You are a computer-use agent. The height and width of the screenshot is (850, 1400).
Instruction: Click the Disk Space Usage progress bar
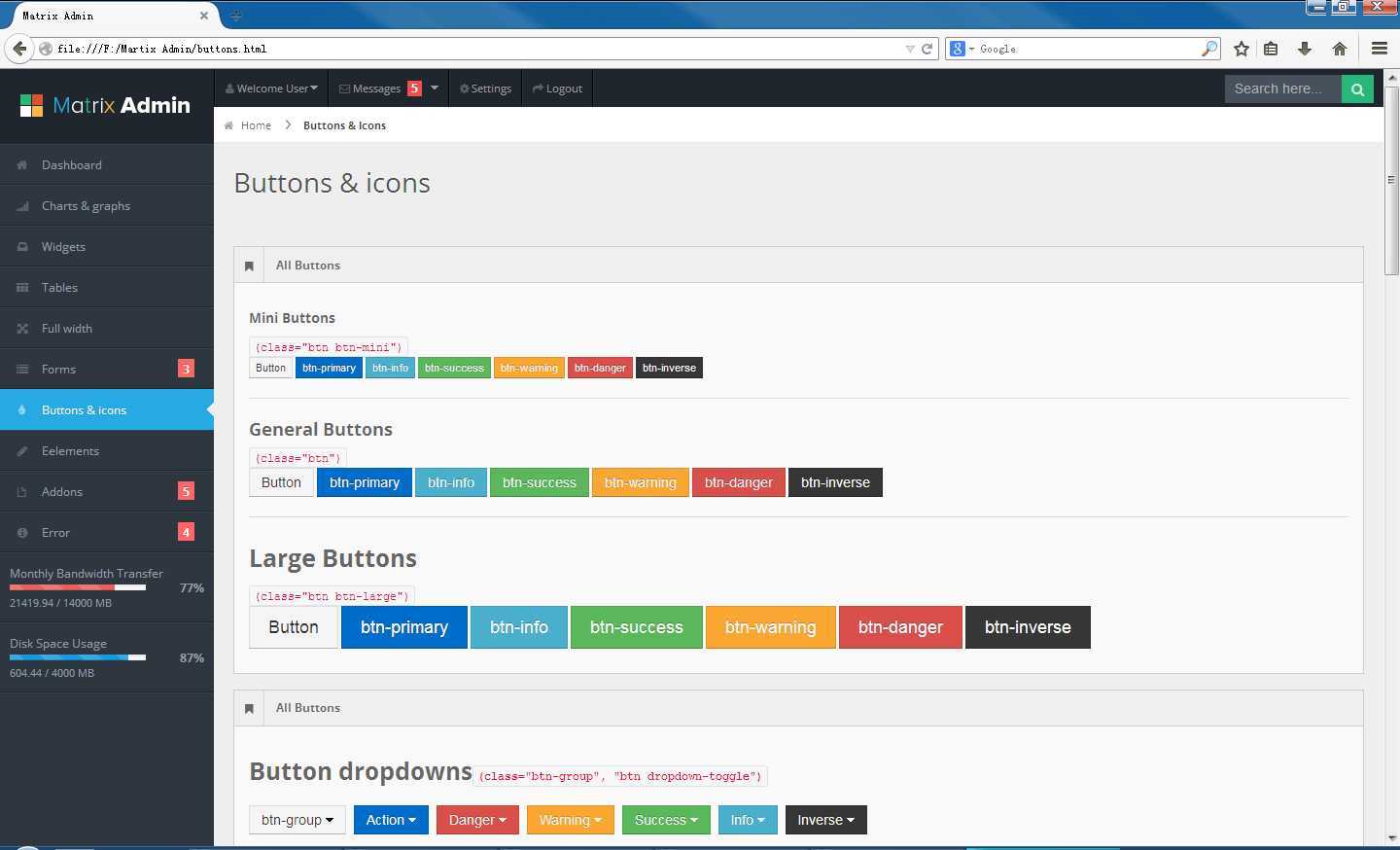(x=78, y=657)
